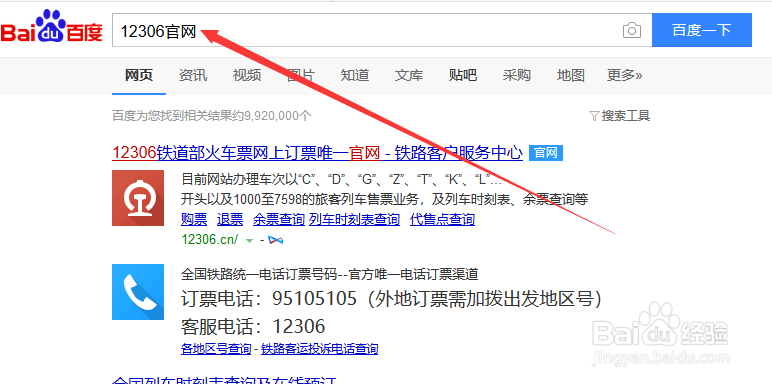The width and height of the screenshot is (772, 384).
Task: Switch to the 地图 tab
Action: pyautogui.click(x=571, y=75)
